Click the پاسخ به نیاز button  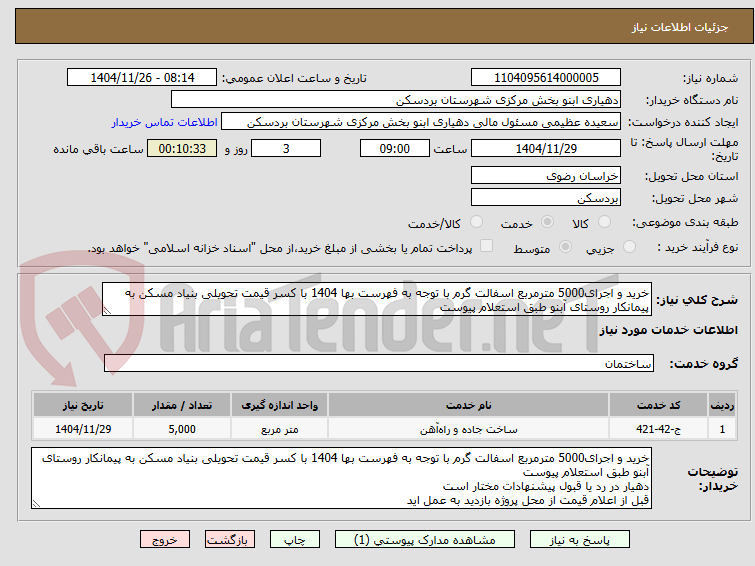(579, 540)
